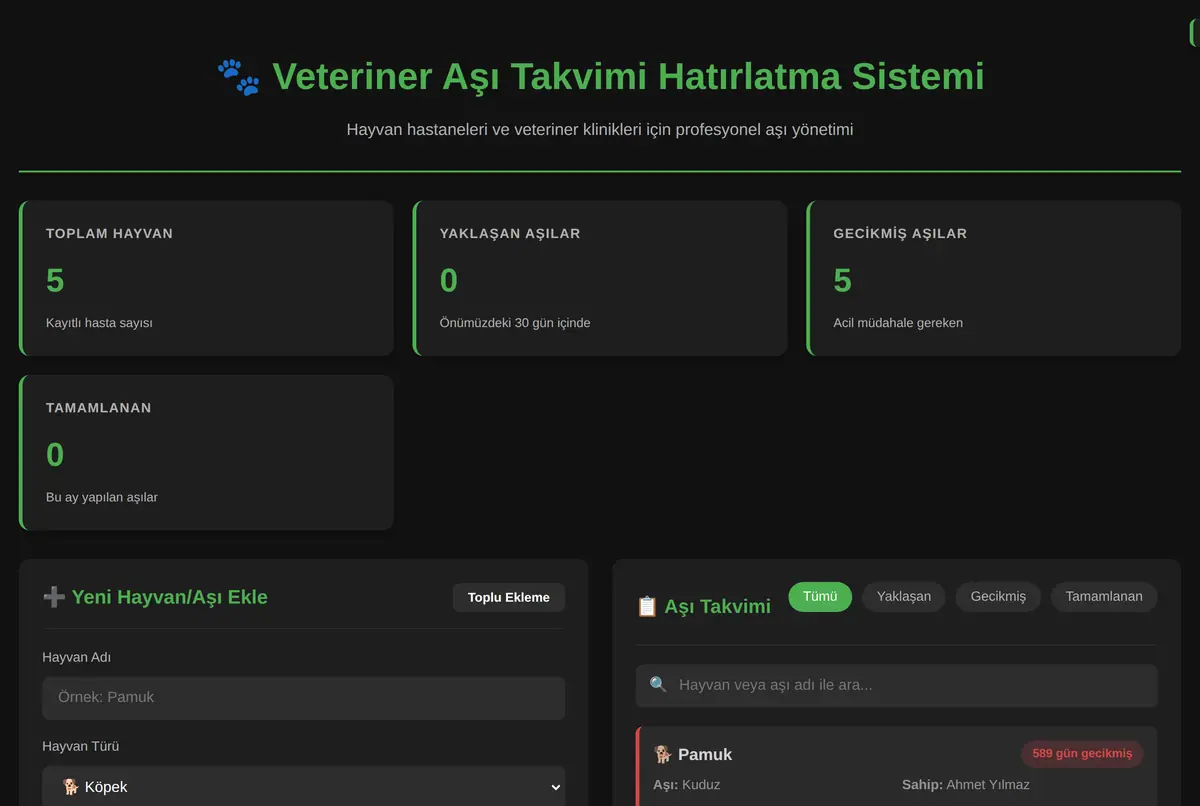This screenshot has width=1200, height=806.
Task: Click the Tamamlanan stat card
Action: 206,452
